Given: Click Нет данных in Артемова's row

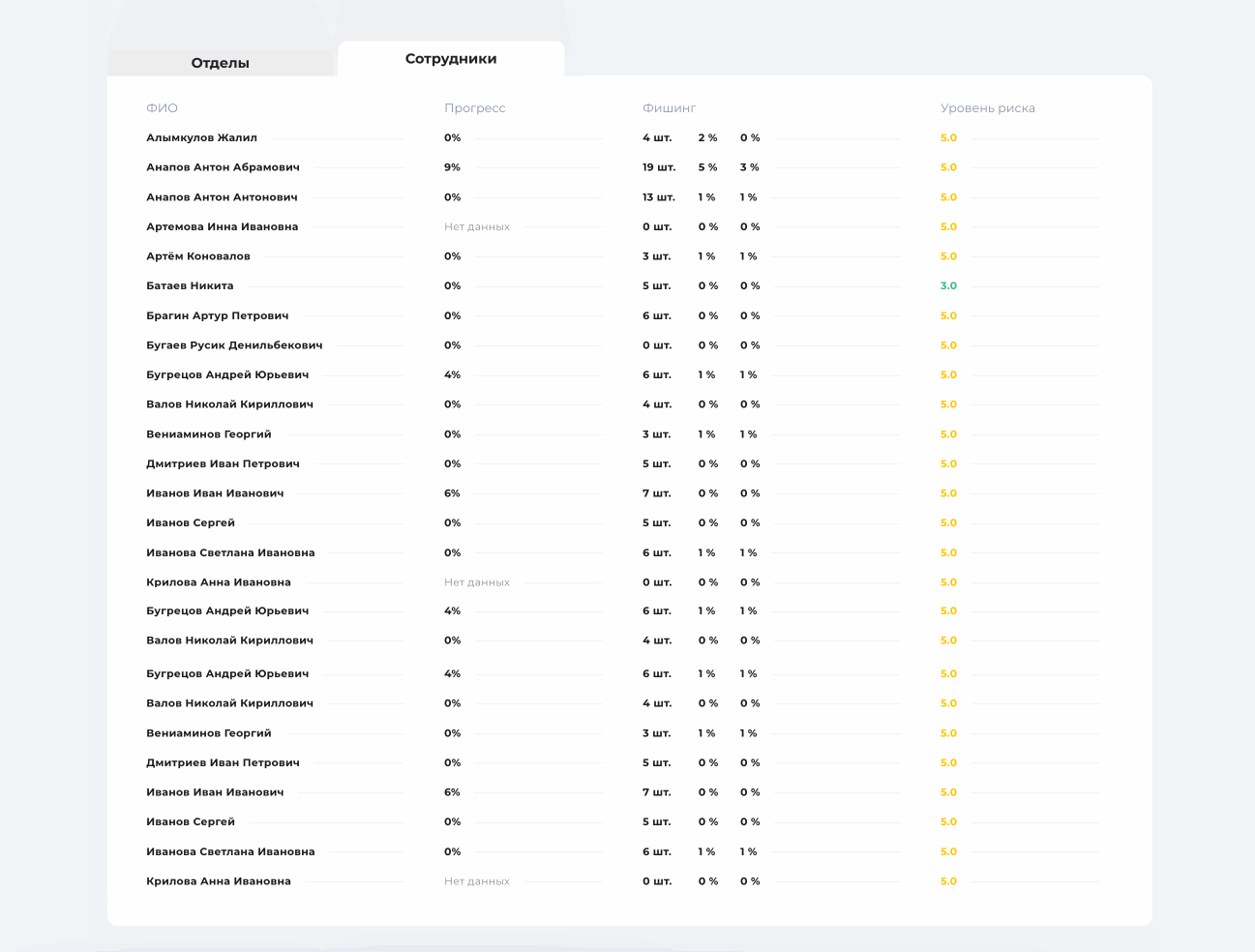Looking at the screenshot, I should [477, 227].
